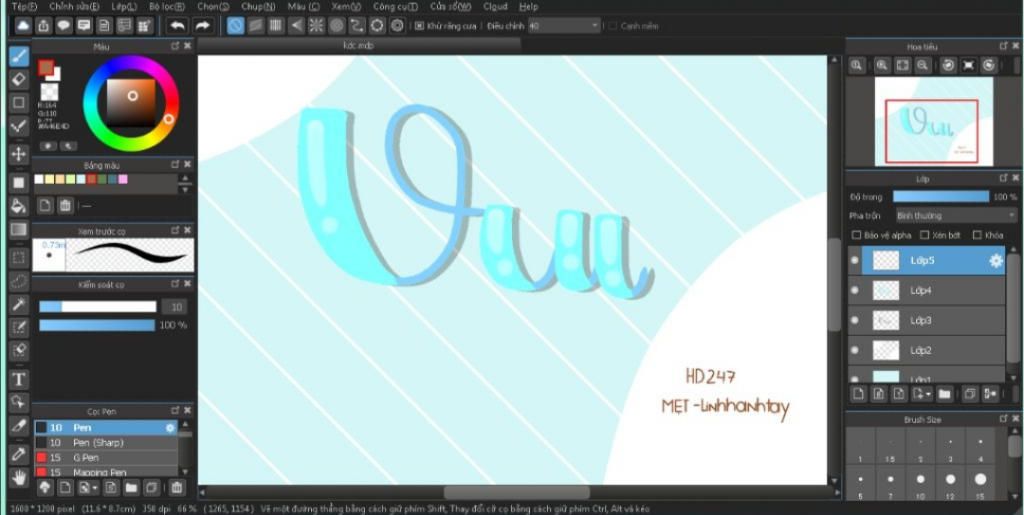Zoom in using the navigator magnifier plus
1024x515 pixels.
click(x=882, y=65)
